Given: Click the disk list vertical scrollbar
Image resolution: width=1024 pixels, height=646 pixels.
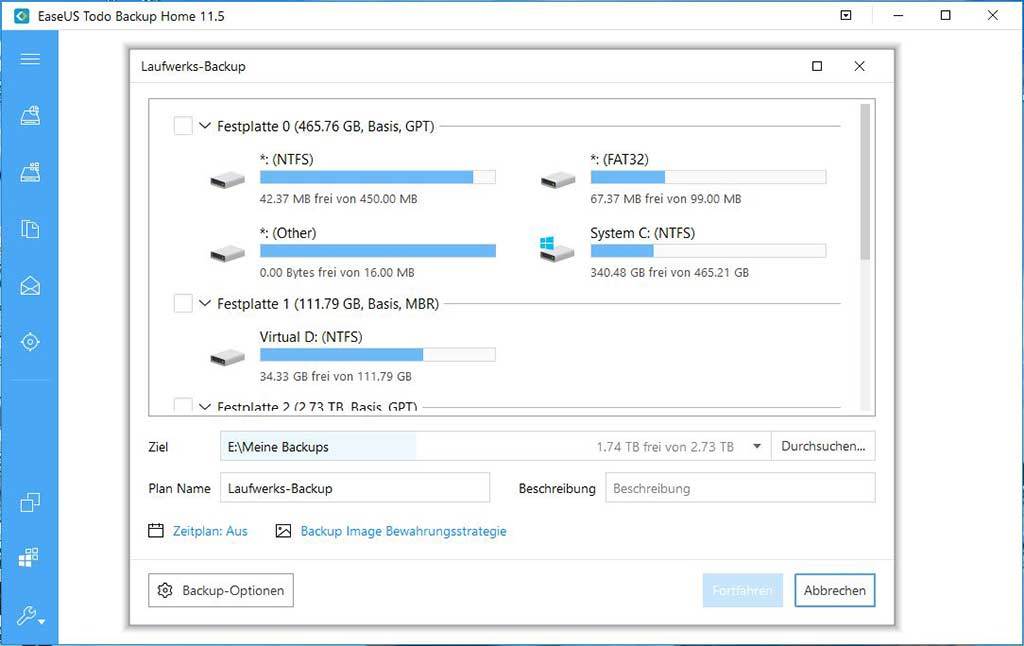Looking at the screenshot, I should (865, 182).
